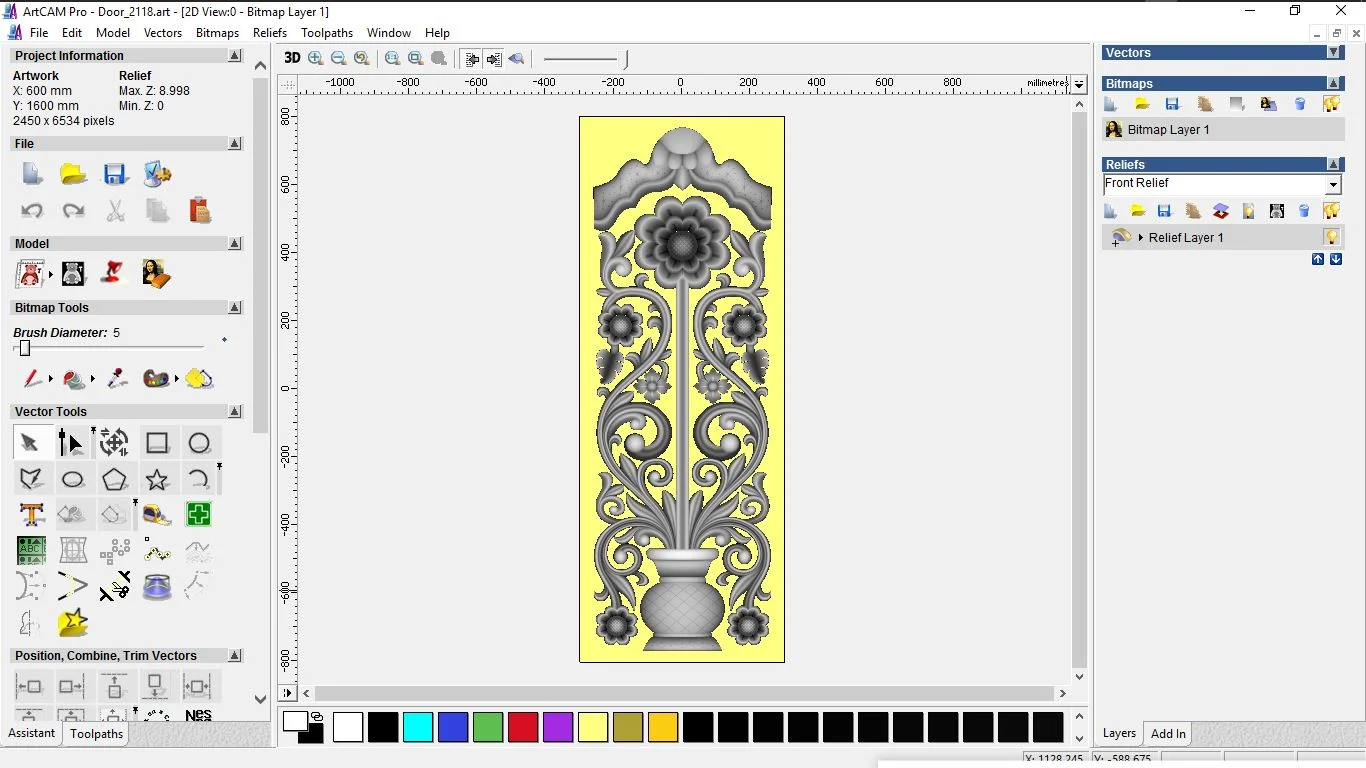Pick the bitmap Paint brush tool

(x=32, y=379)
